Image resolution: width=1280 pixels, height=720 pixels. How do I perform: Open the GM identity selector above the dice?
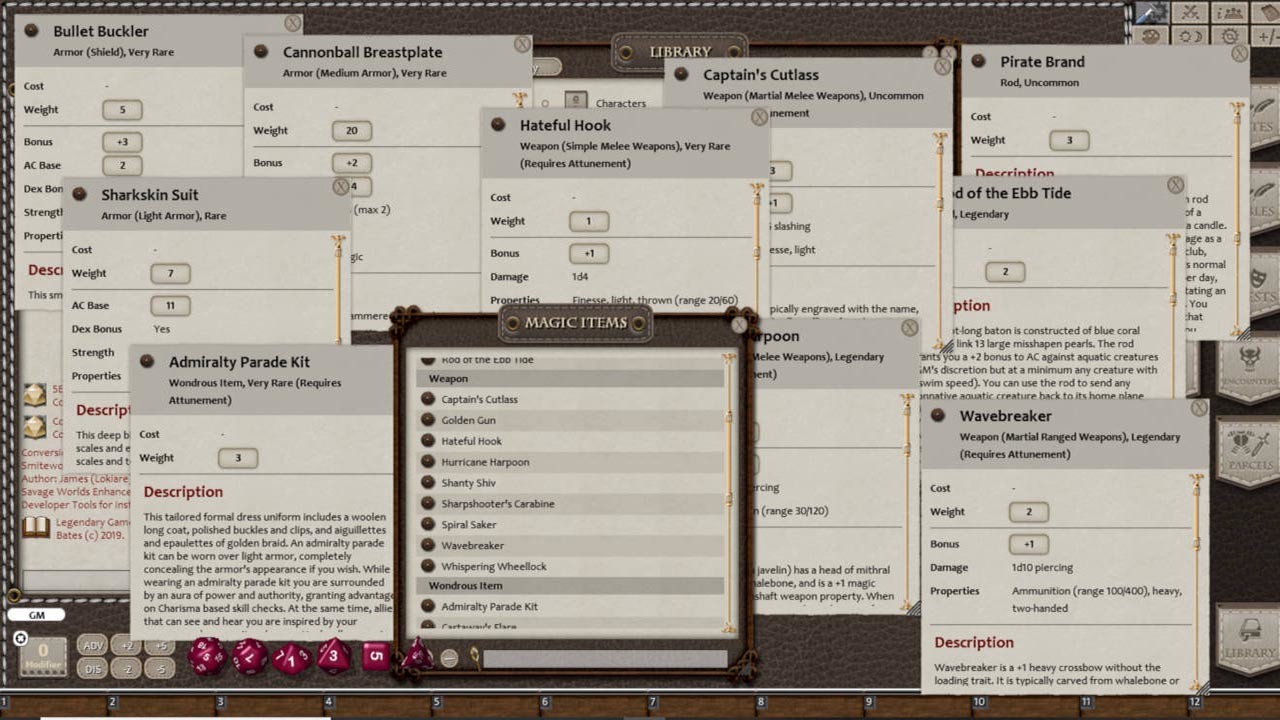click(38, 615)
